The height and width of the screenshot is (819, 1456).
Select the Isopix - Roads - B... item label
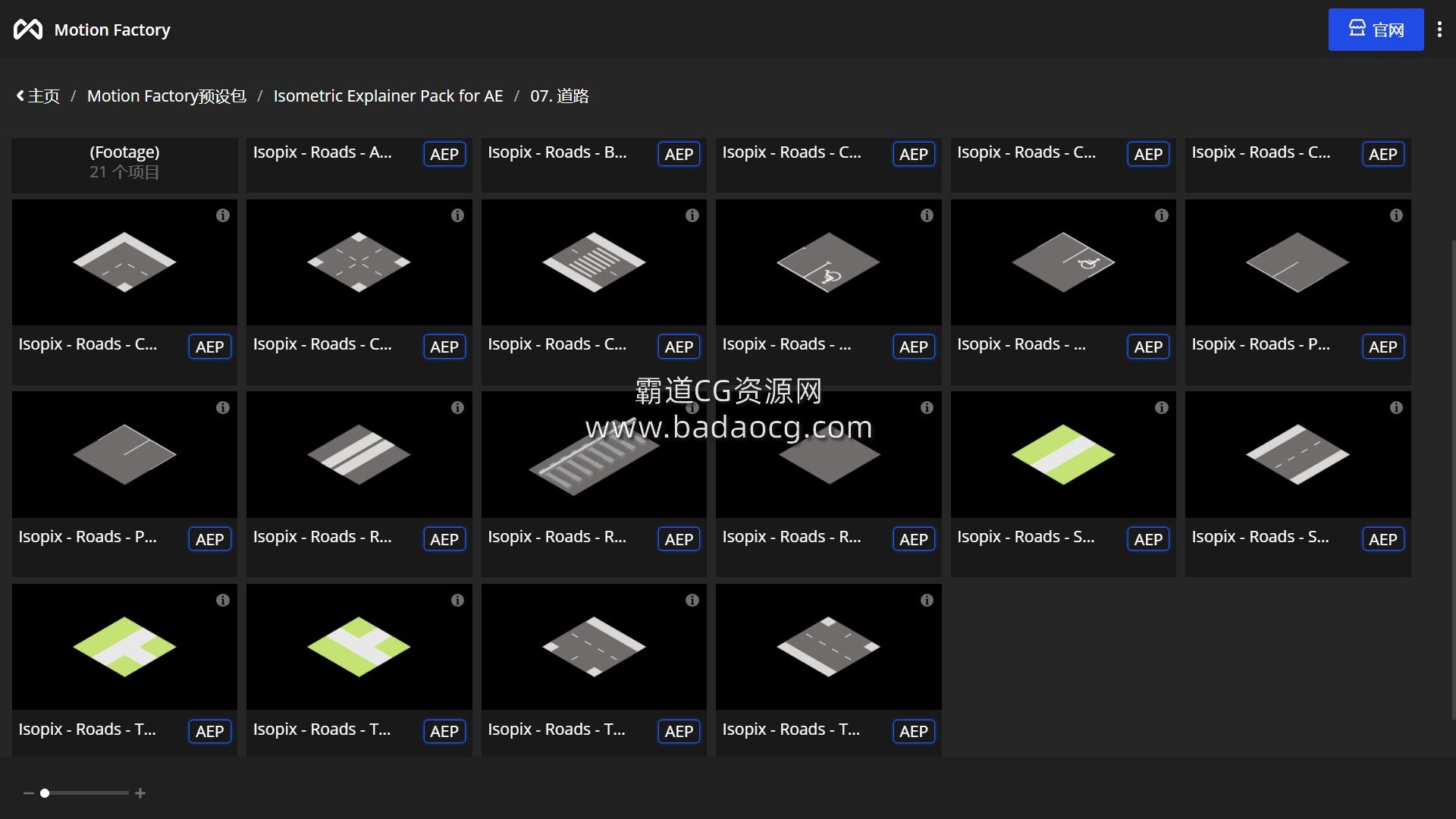pos(557,152)
